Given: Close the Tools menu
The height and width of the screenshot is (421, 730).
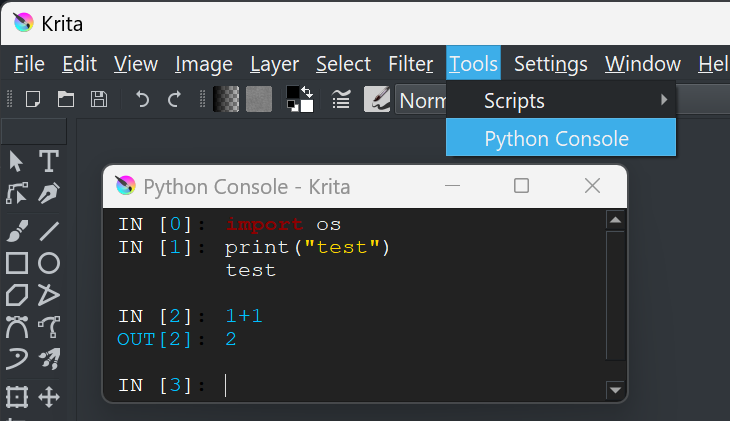Looking at the screenshot, I should [x=473, y=63].
